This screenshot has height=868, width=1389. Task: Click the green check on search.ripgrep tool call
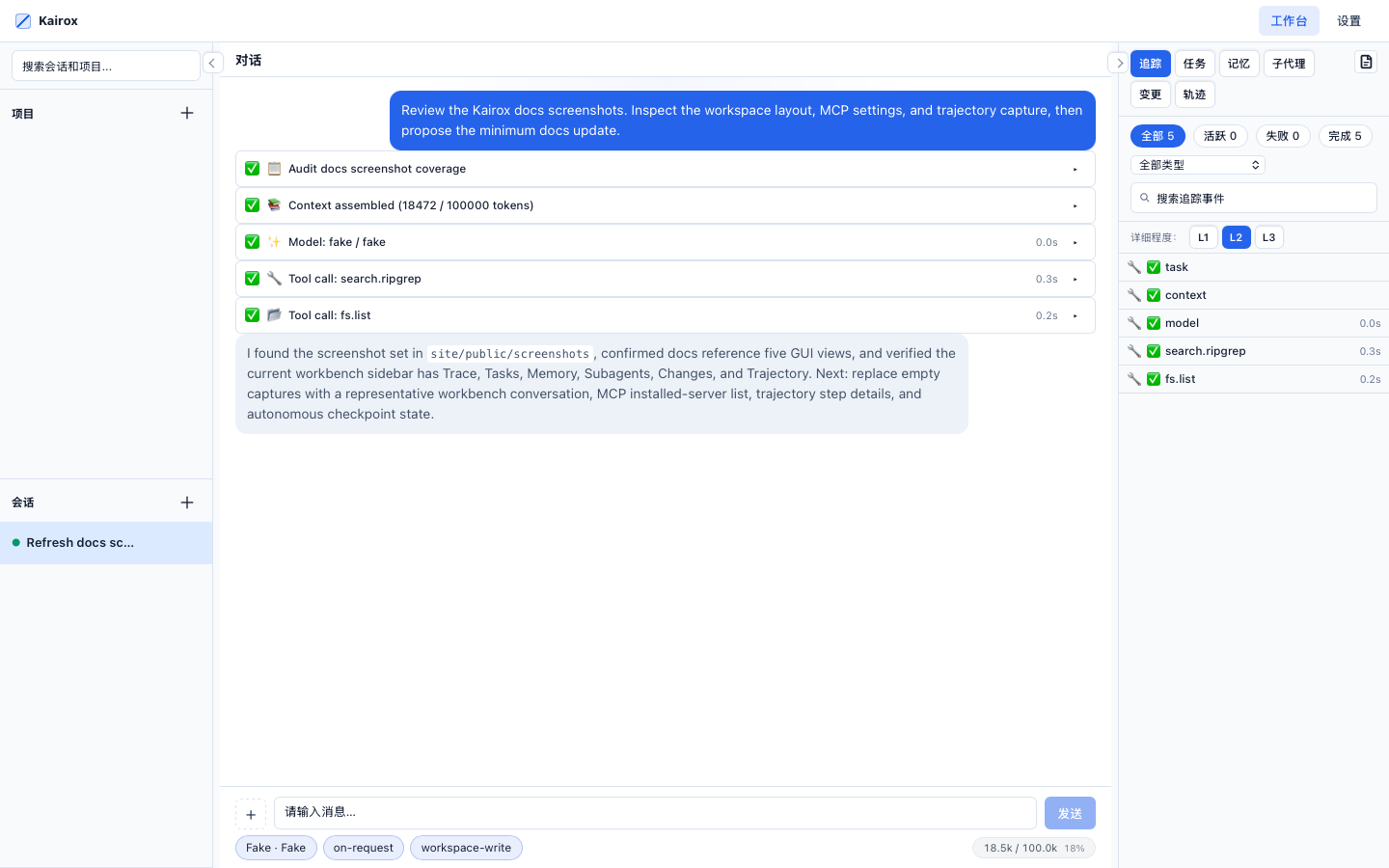click(x=252, y=279)
